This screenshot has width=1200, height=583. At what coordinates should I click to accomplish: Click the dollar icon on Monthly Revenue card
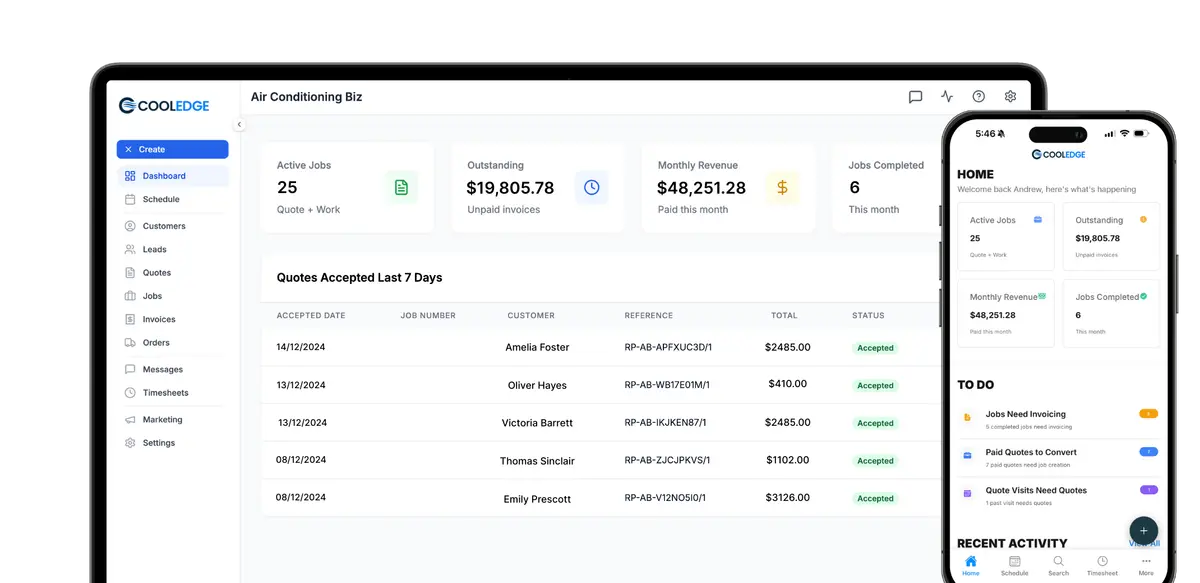[x=782, y=187]
